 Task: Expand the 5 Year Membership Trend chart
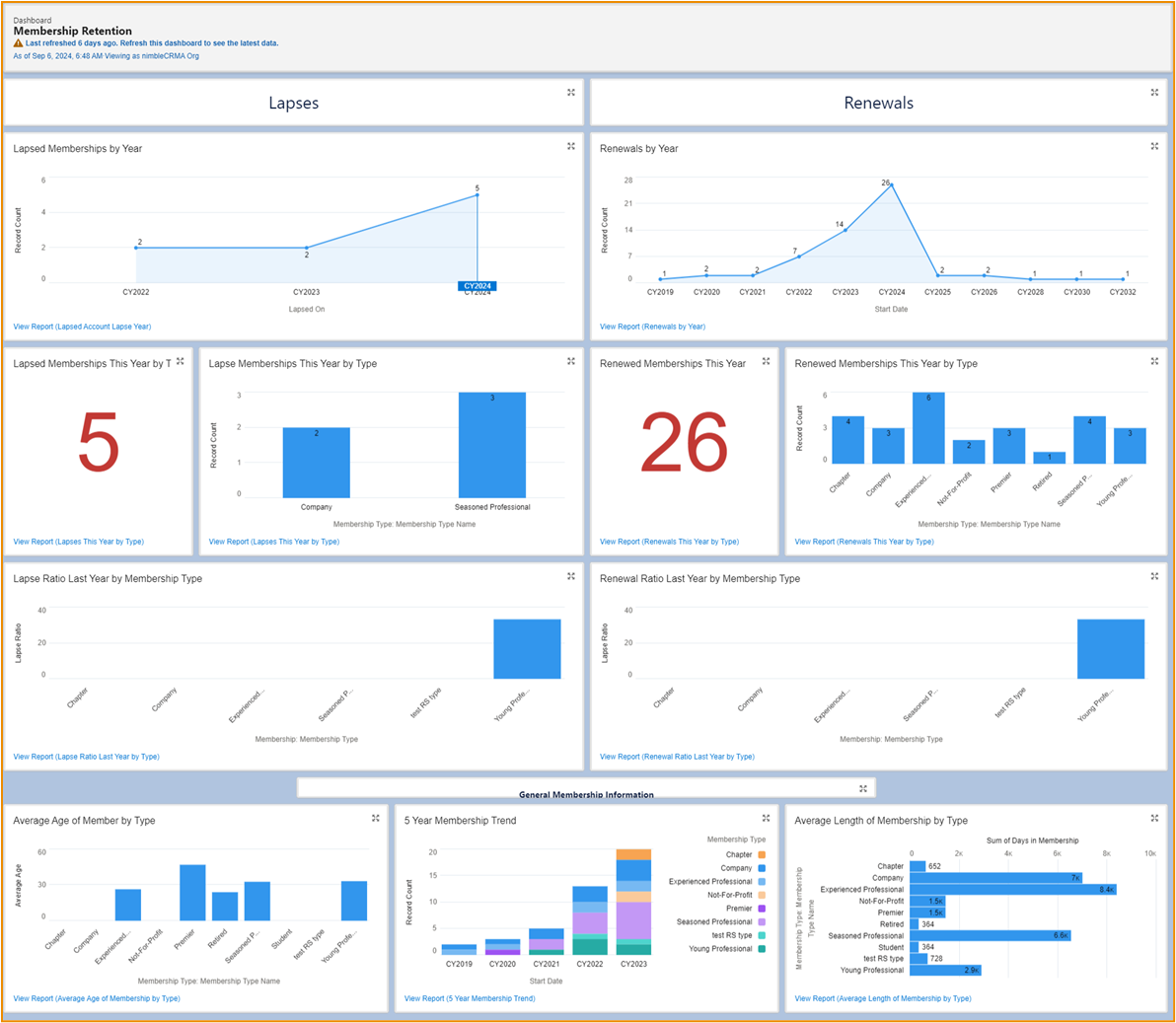(766, 819)
